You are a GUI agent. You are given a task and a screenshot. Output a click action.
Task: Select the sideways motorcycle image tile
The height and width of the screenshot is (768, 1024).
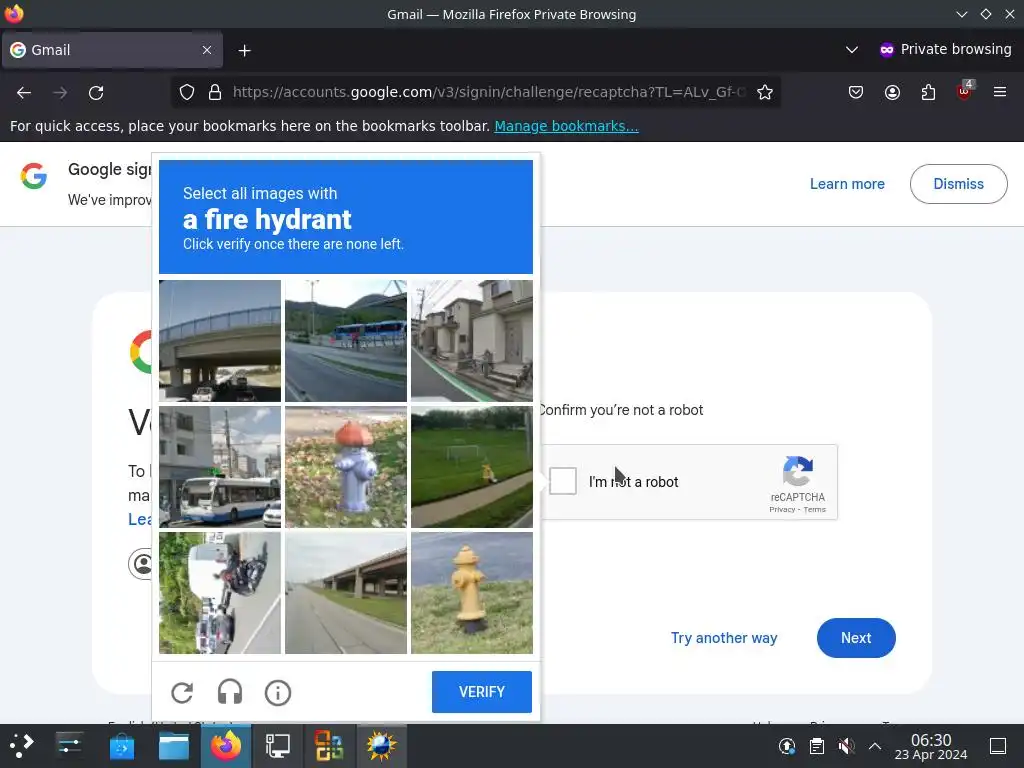click(x=220, y=593)
